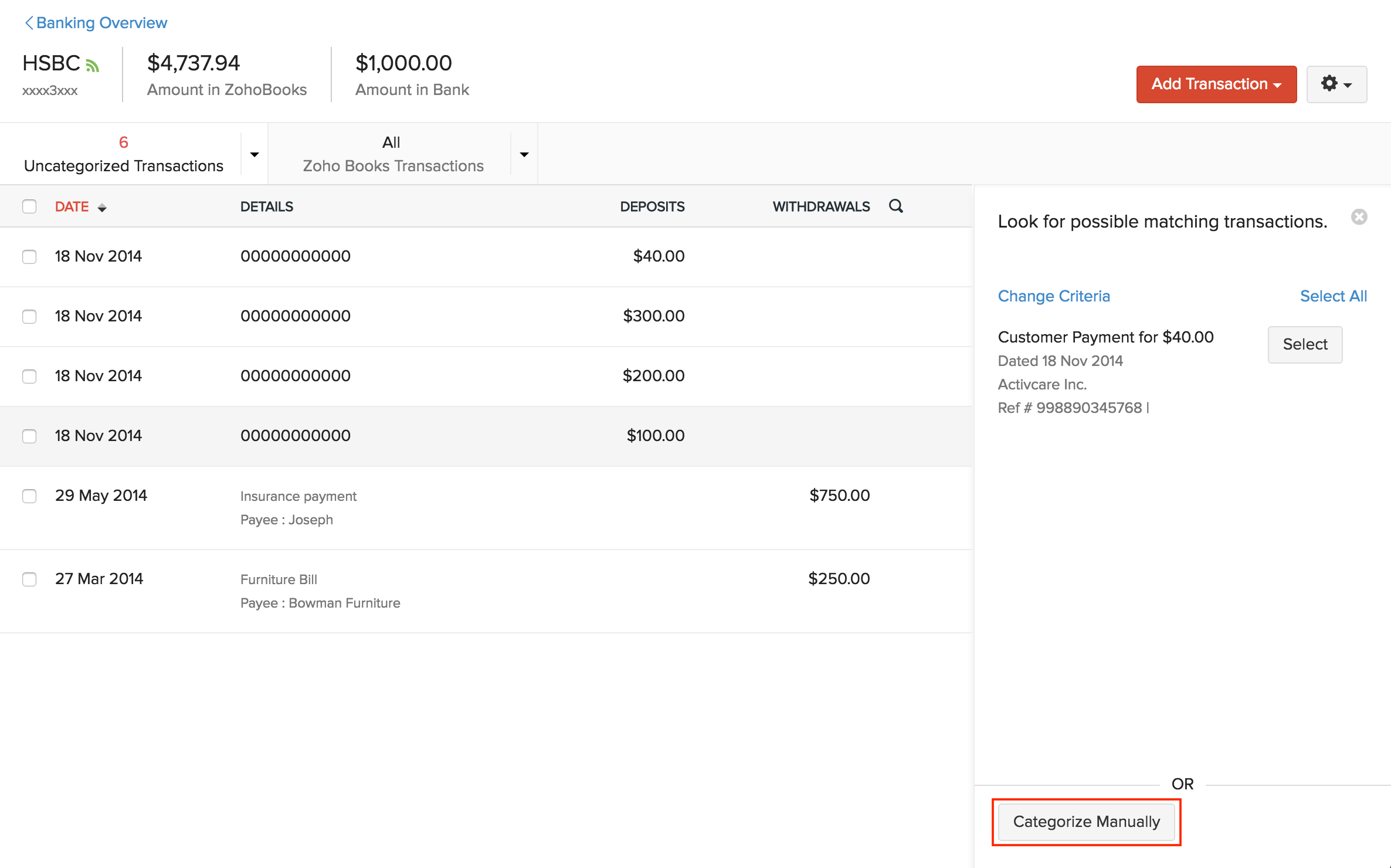Click the Categorize Manually button
Screen dimensions: 1391x868
[1086, 822]
